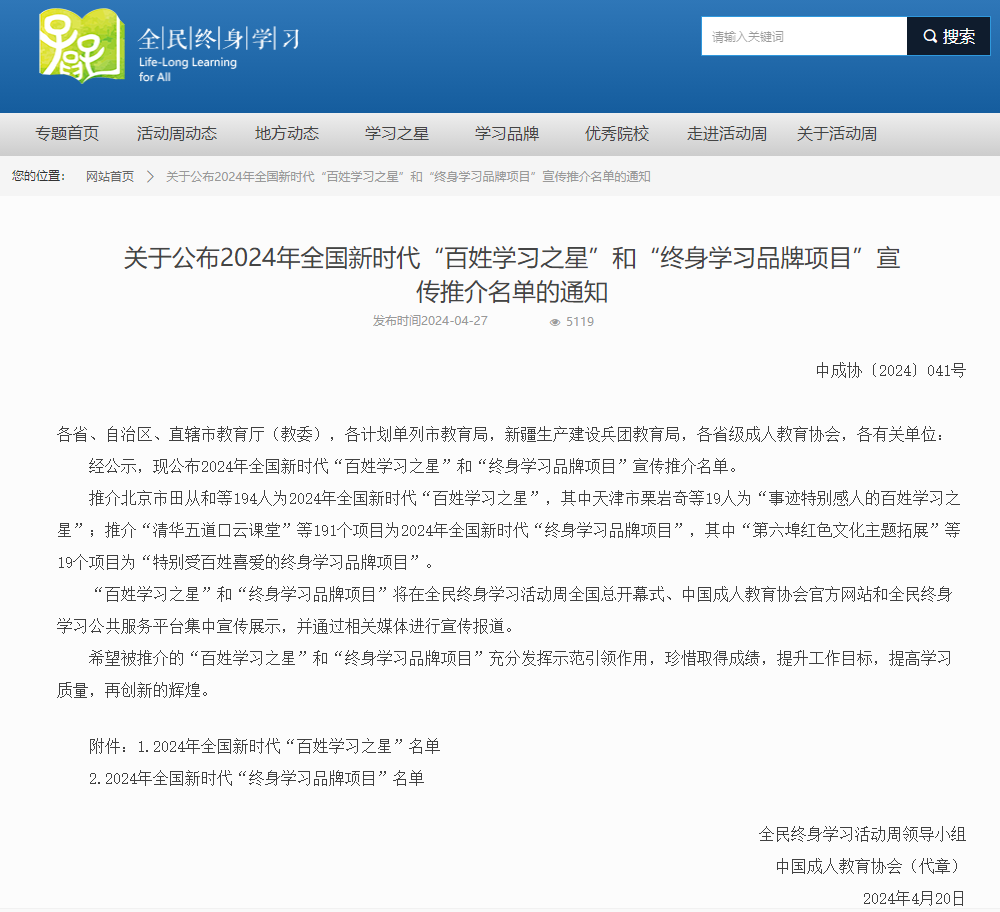Open the 专题首页 menu item

tap(67, 134)
